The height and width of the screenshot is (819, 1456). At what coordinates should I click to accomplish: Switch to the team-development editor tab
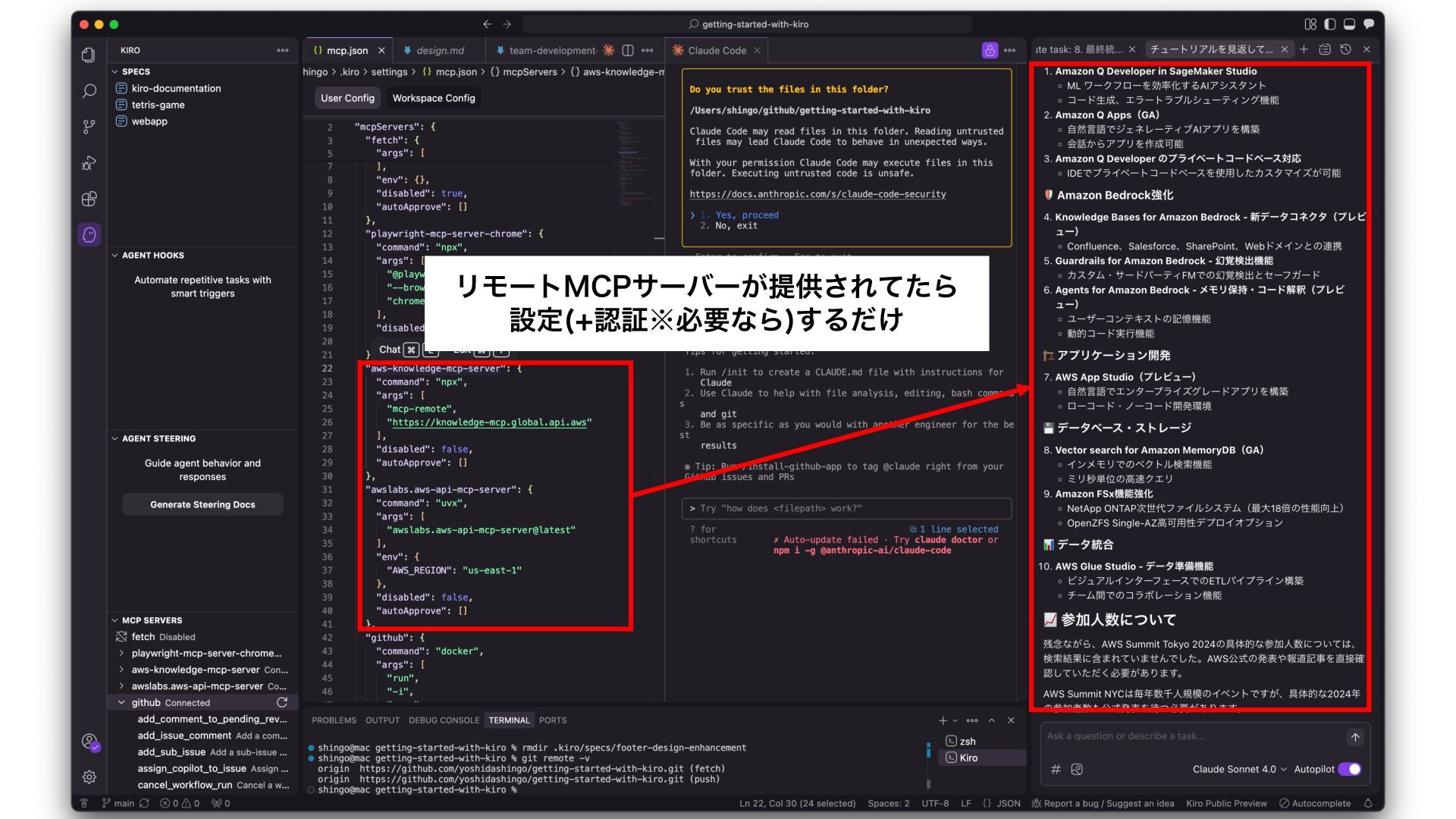pyautogui.click(x=552, y=50)
